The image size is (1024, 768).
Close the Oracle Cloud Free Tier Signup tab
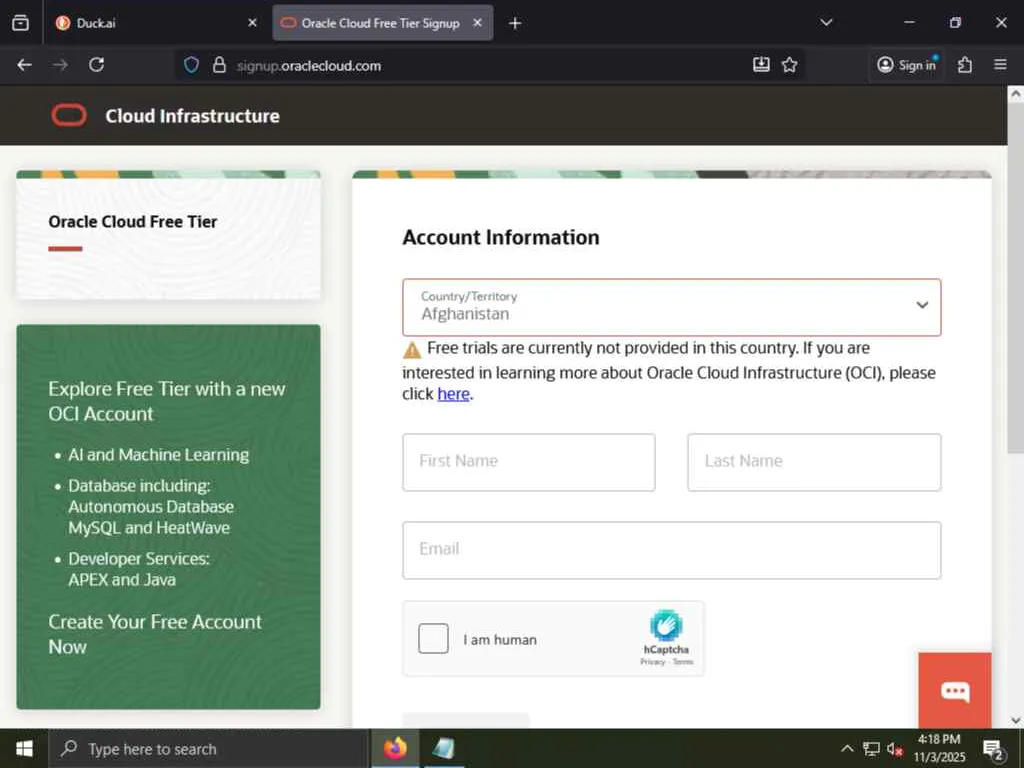pyautogui.click(x=477, y=23)
